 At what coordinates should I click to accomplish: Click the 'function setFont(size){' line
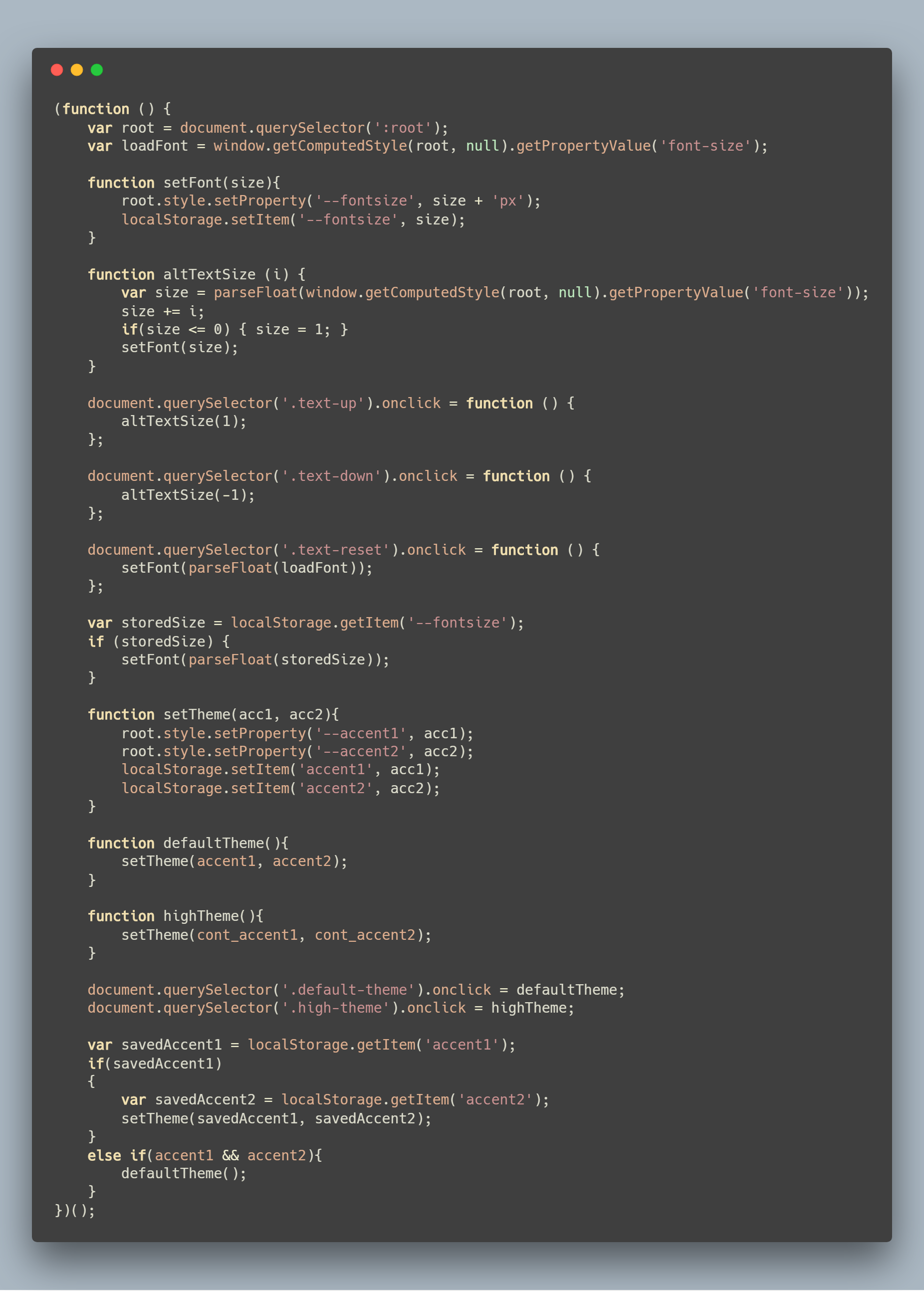184,183
